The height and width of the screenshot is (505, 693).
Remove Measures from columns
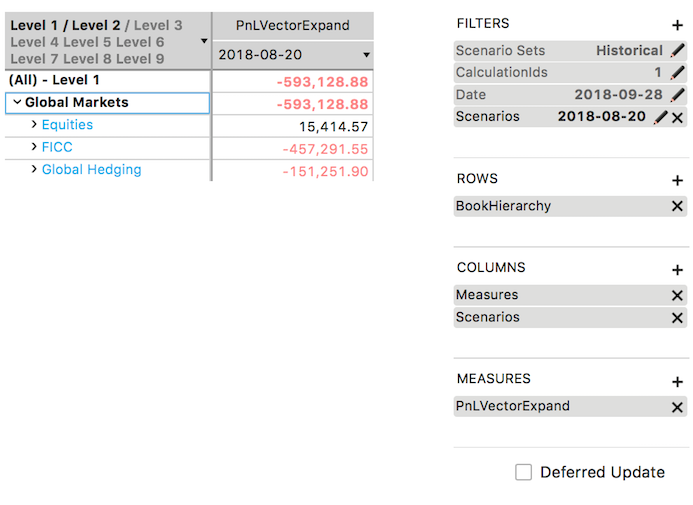677,295
